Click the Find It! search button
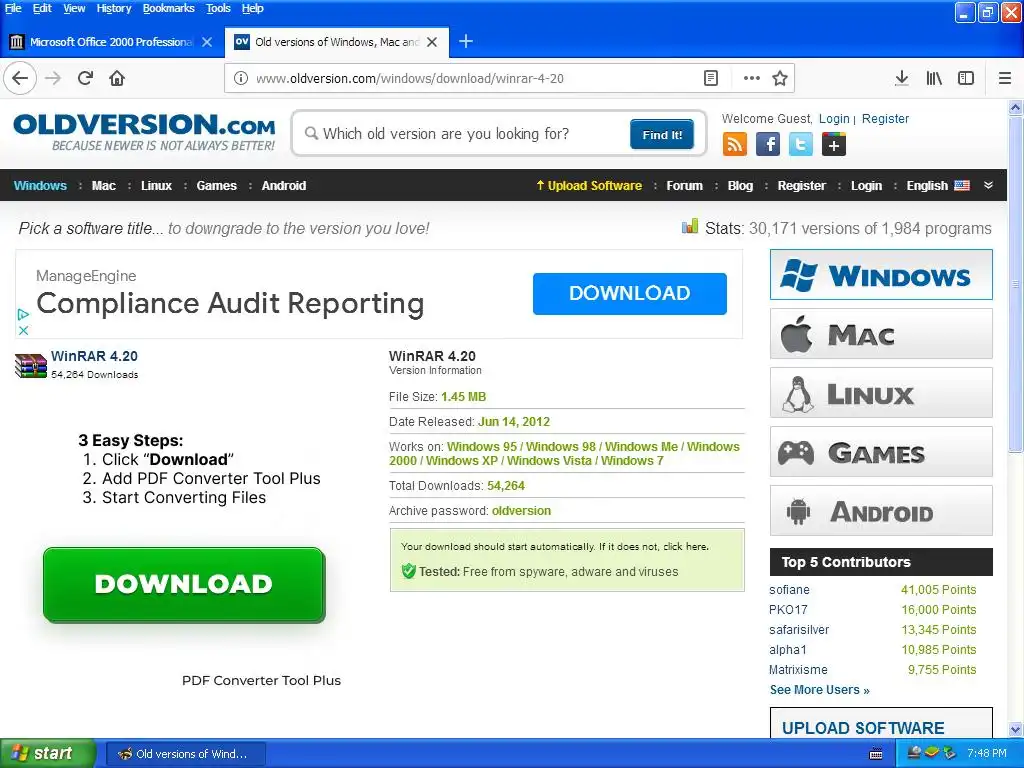 (662, 135)
